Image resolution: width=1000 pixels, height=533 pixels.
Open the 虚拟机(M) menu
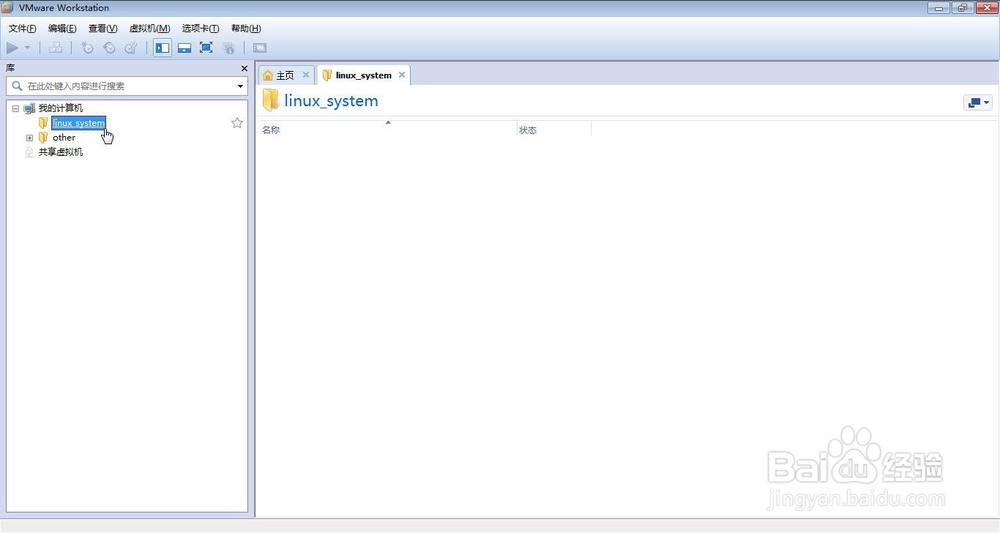(149, 28)
